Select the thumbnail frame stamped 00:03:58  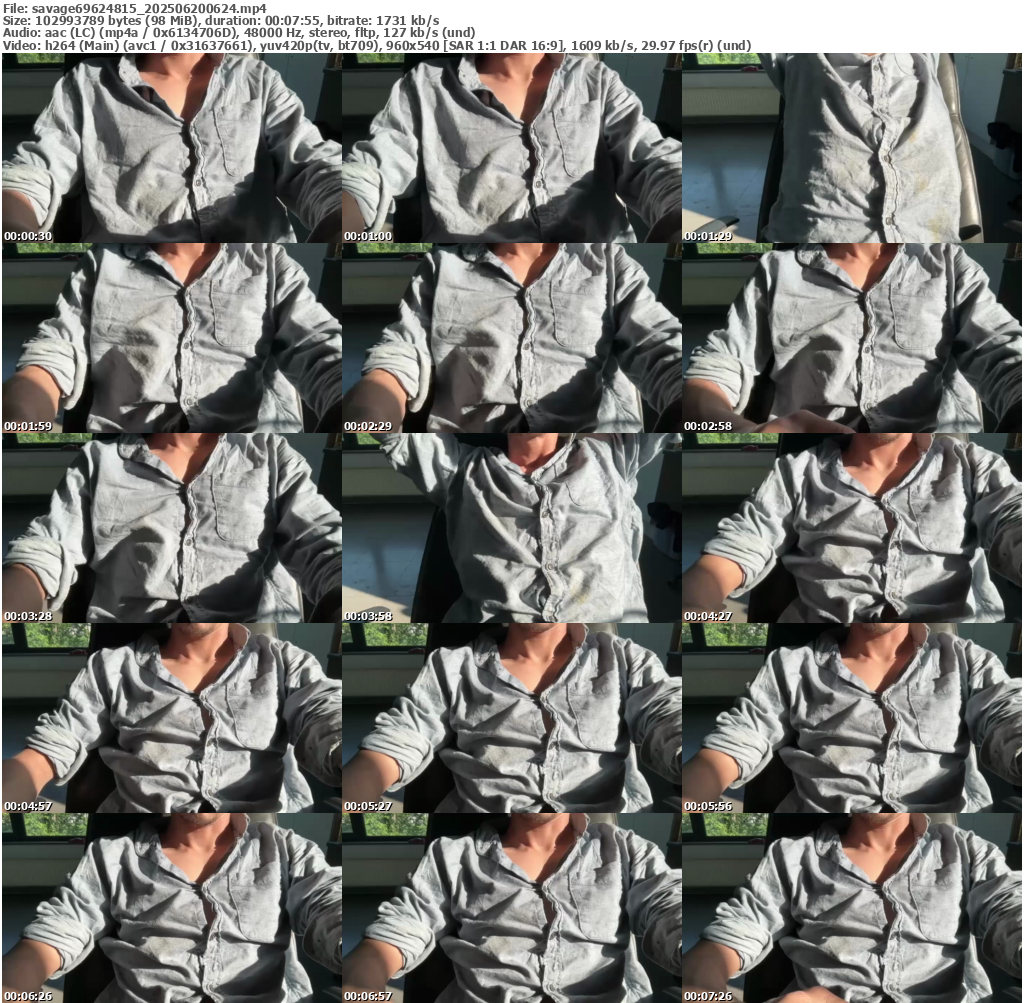(511, 528)
